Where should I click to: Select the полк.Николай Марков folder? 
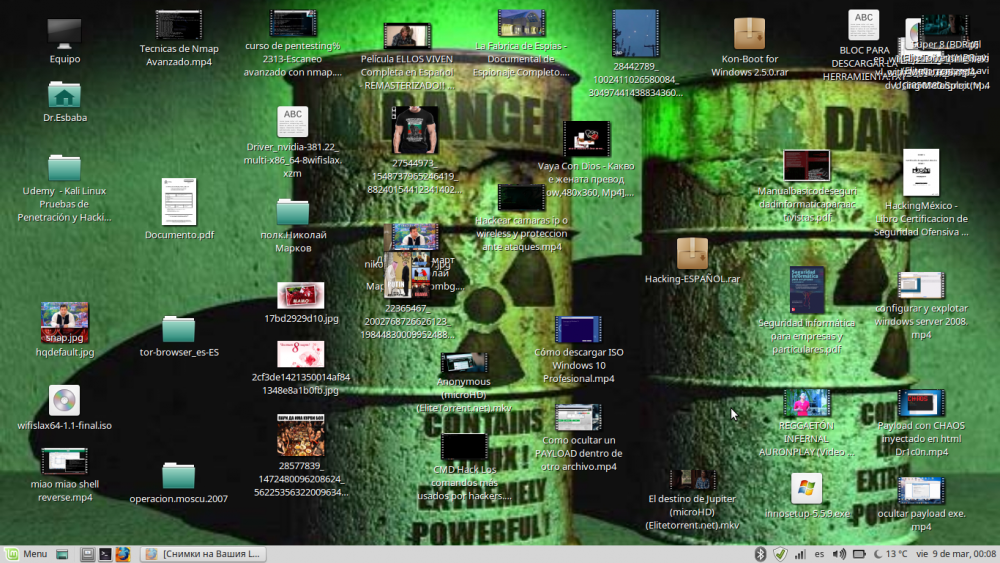[293, 212]
